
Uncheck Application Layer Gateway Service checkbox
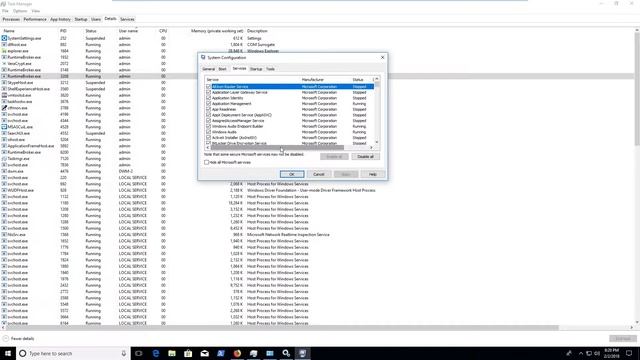point(209,92)
